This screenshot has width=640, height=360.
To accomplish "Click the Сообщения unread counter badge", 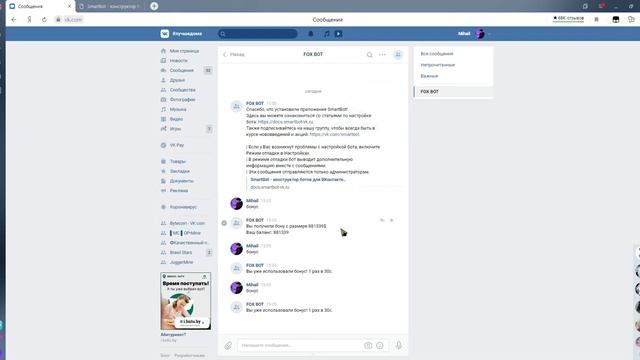I will coord(208,71).
